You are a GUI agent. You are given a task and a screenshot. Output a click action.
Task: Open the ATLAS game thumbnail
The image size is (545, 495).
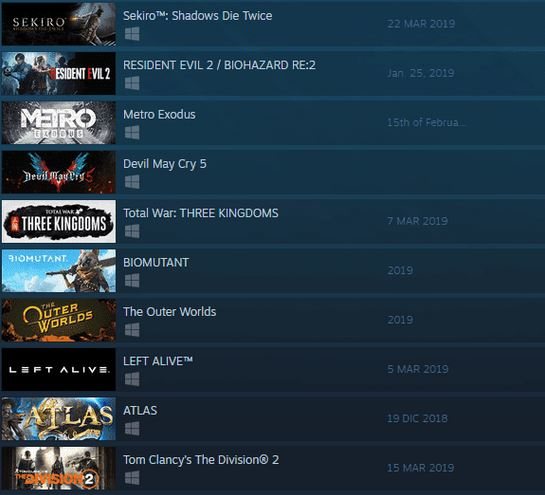(x=58, y=419)
